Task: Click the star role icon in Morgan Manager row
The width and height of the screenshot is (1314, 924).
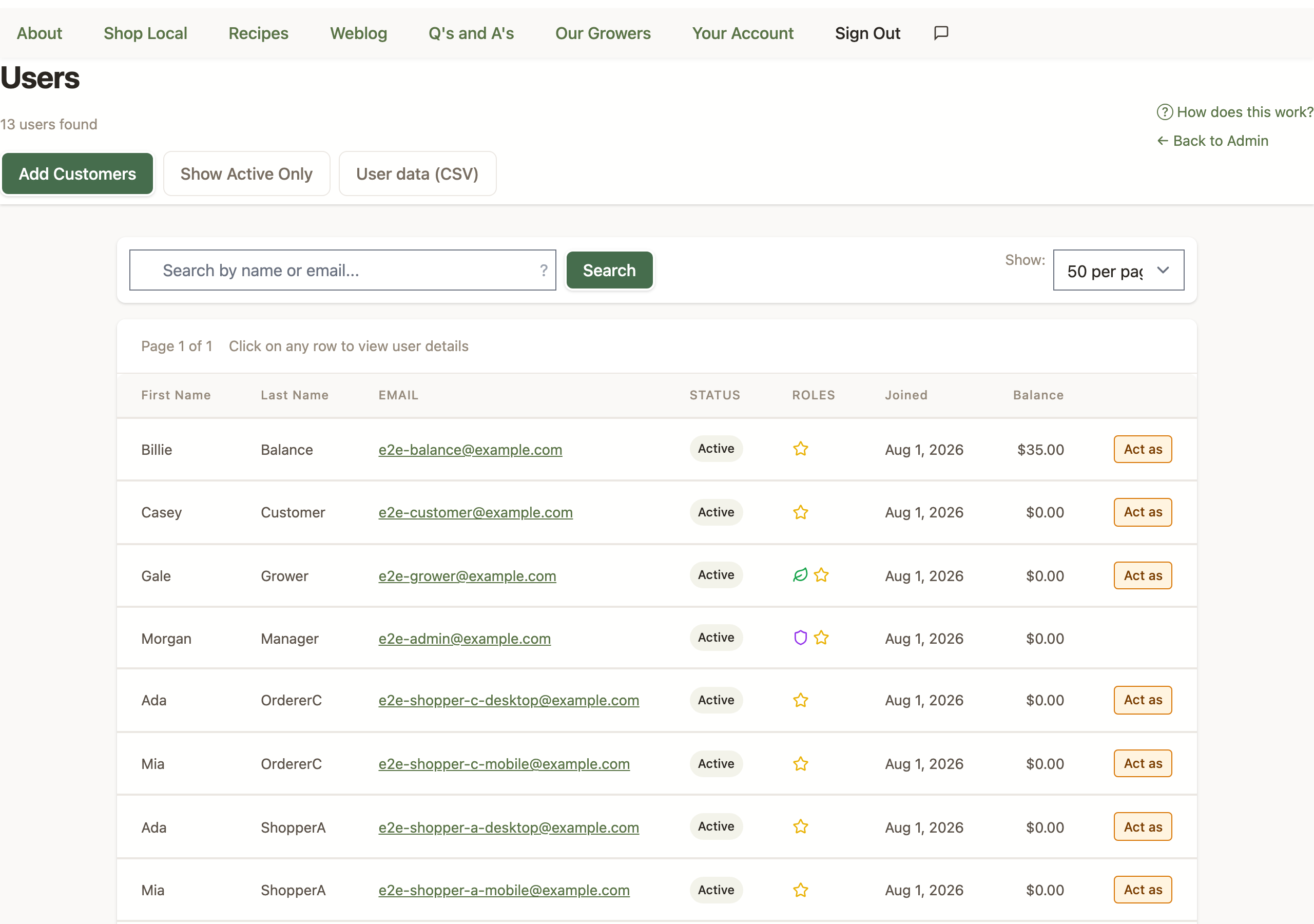Action: (x=821, y=637)
